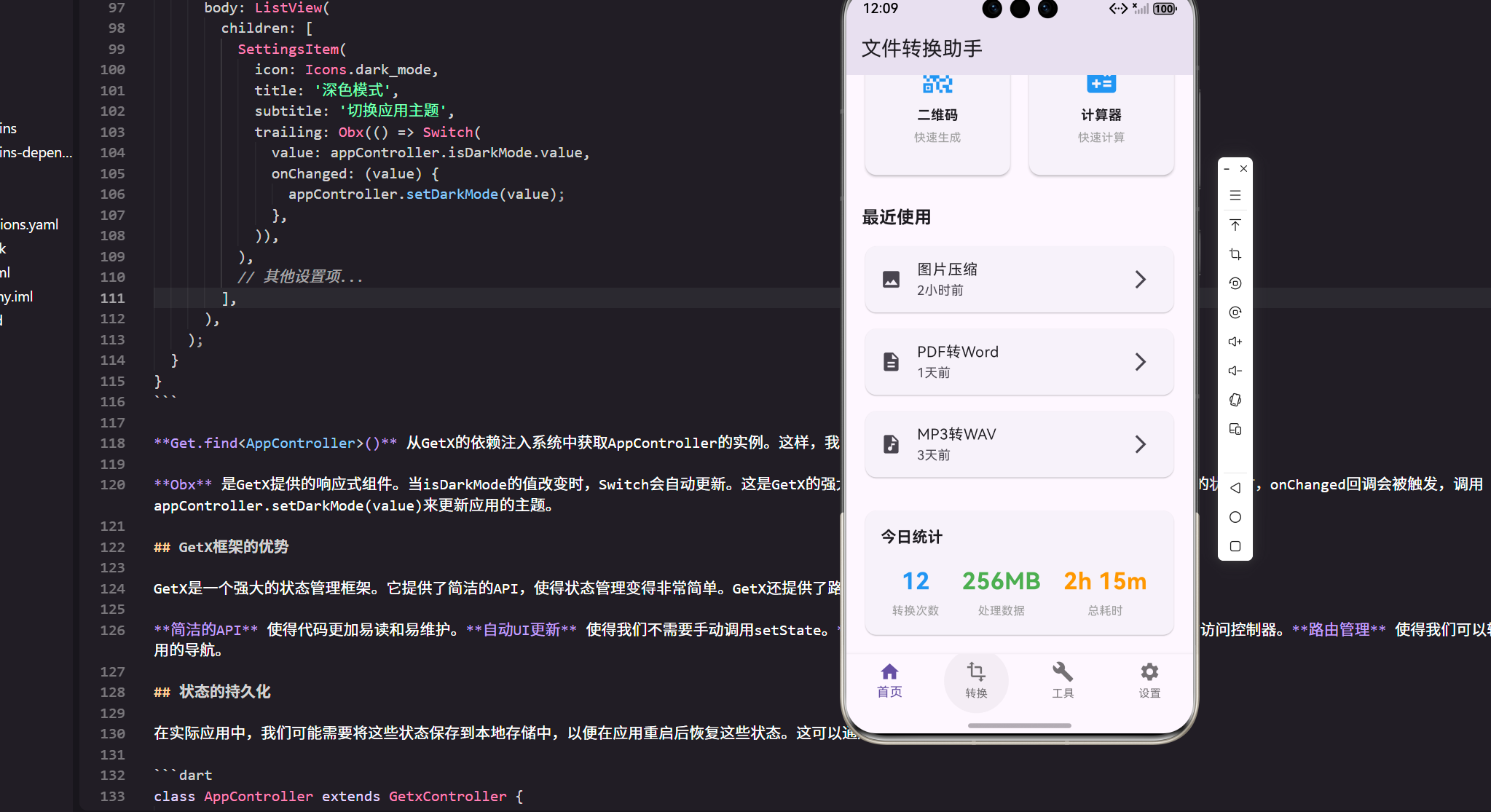Expand the MP3转WAV entry chevron

coord(1141,444)
